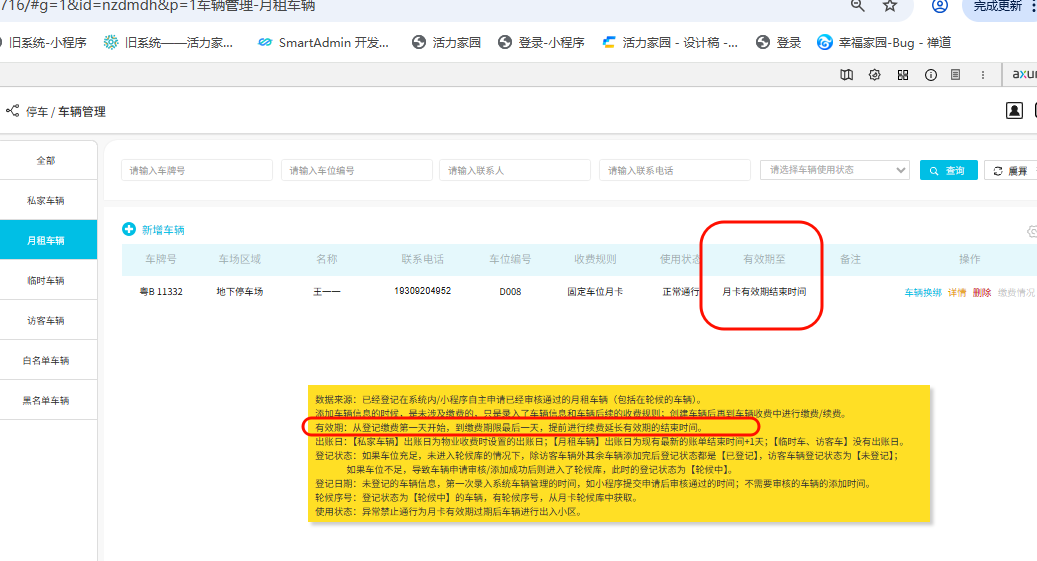Select the 访客车辆 category tab
Viewport: 1037px width, 561px height.
(x=46, y=320)
